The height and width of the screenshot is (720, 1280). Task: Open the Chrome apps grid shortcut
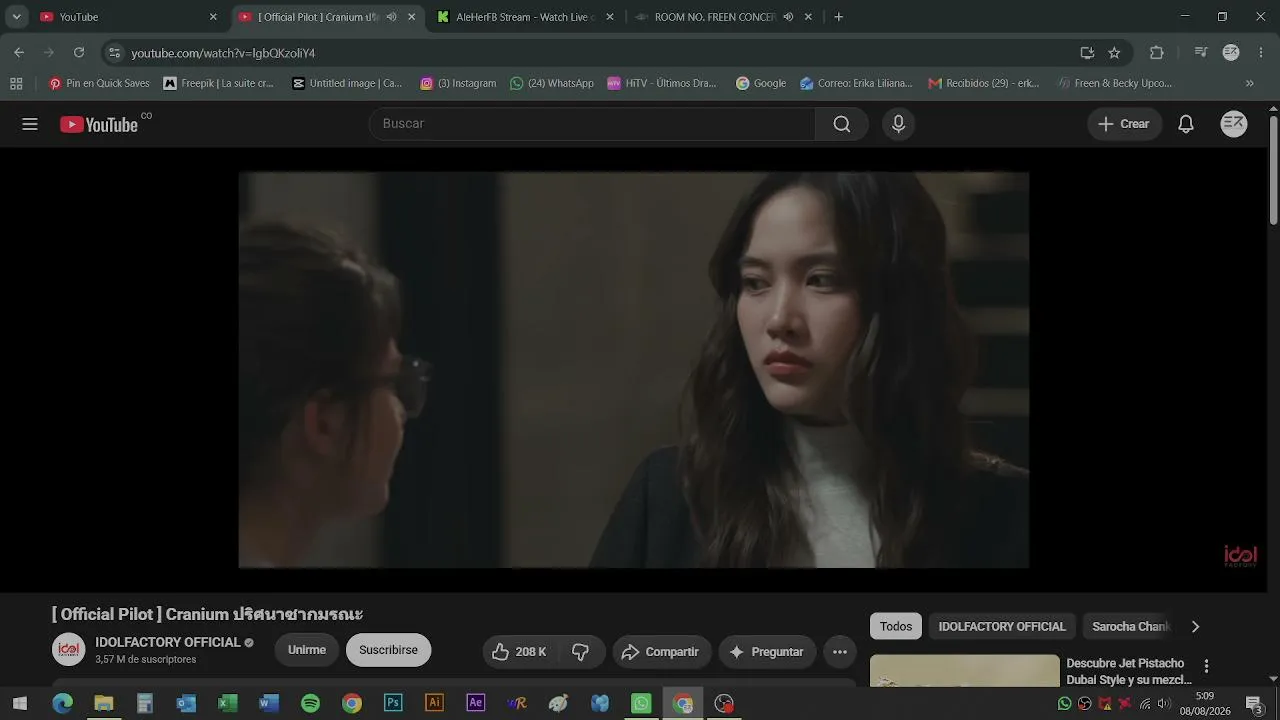pos(16,84)
